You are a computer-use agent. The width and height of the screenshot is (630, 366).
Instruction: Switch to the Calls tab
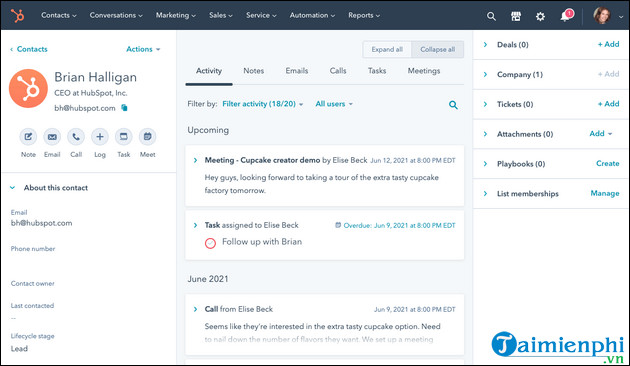(338, 71)
